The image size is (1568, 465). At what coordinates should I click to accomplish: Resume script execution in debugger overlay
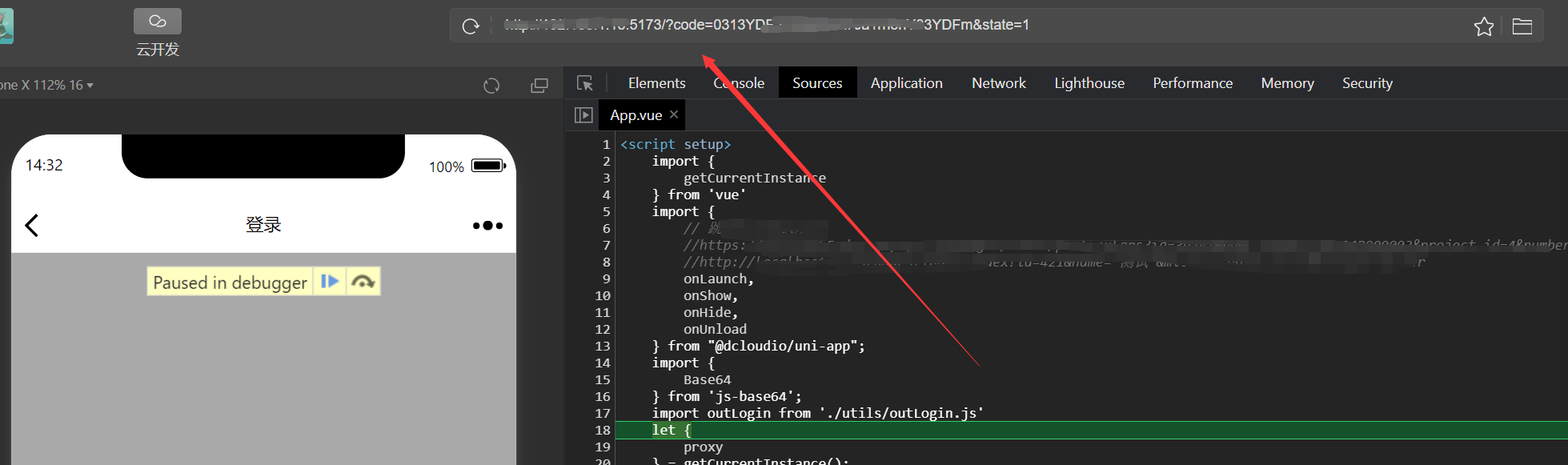(329, 282)
